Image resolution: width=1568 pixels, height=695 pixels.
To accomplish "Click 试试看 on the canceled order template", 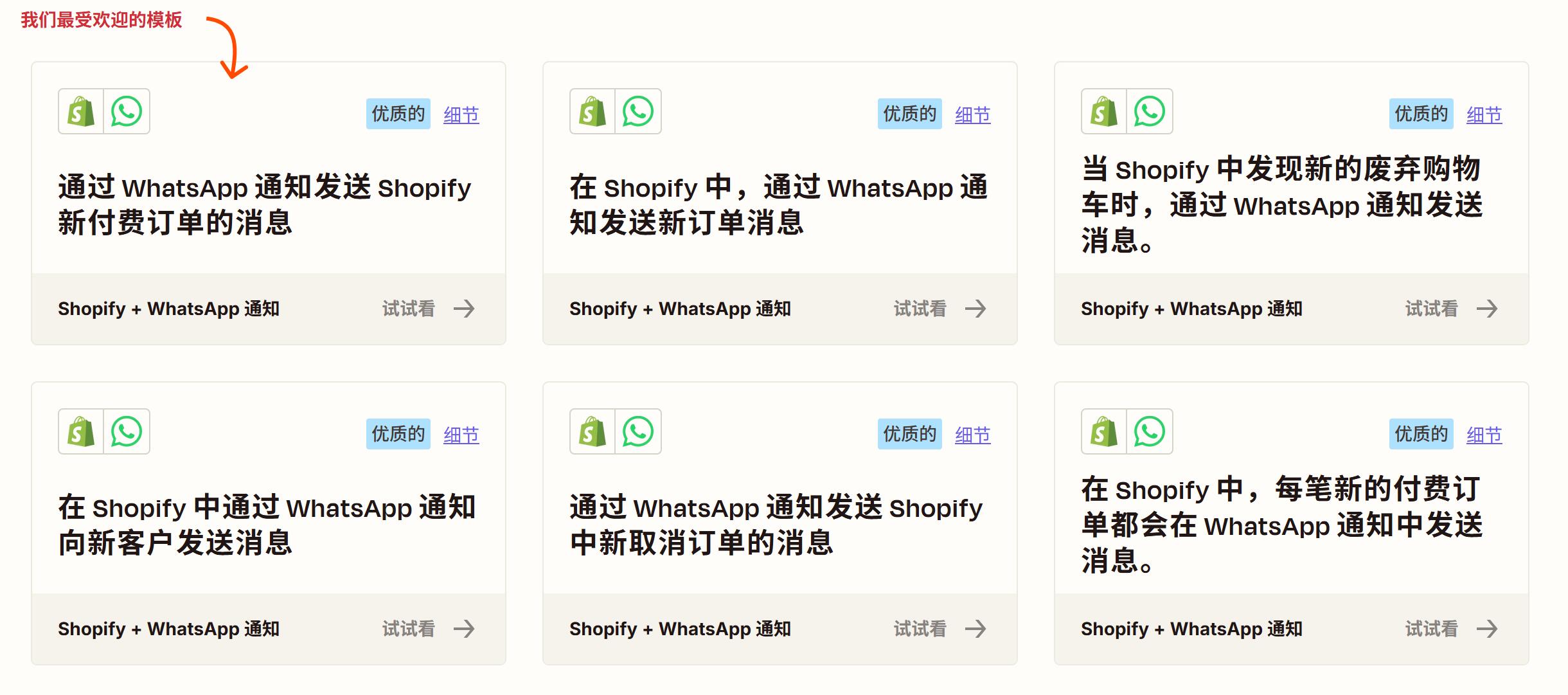I will tap(920, 629).
